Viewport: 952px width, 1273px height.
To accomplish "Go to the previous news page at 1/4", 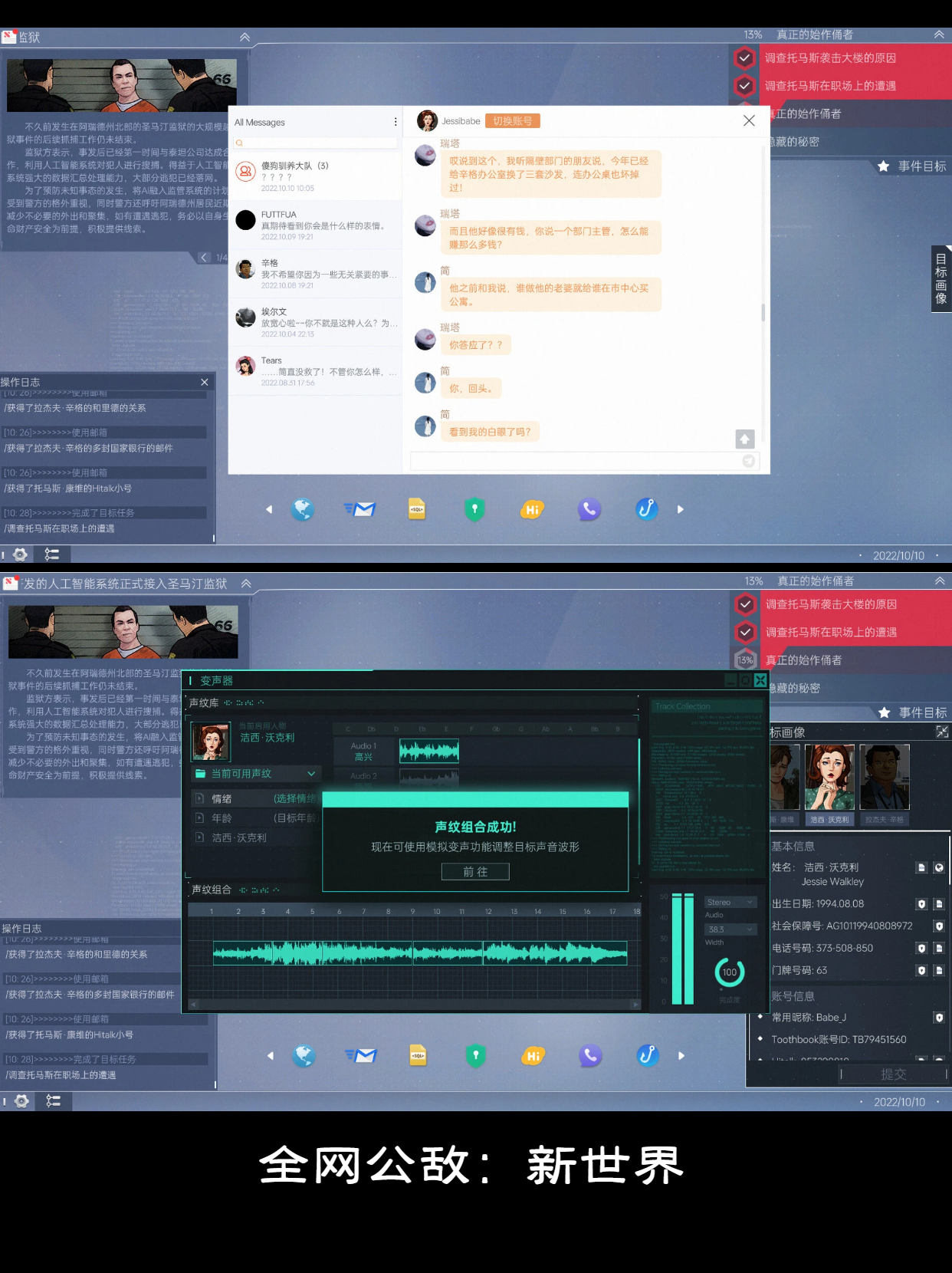I will (x=204, y=258).
